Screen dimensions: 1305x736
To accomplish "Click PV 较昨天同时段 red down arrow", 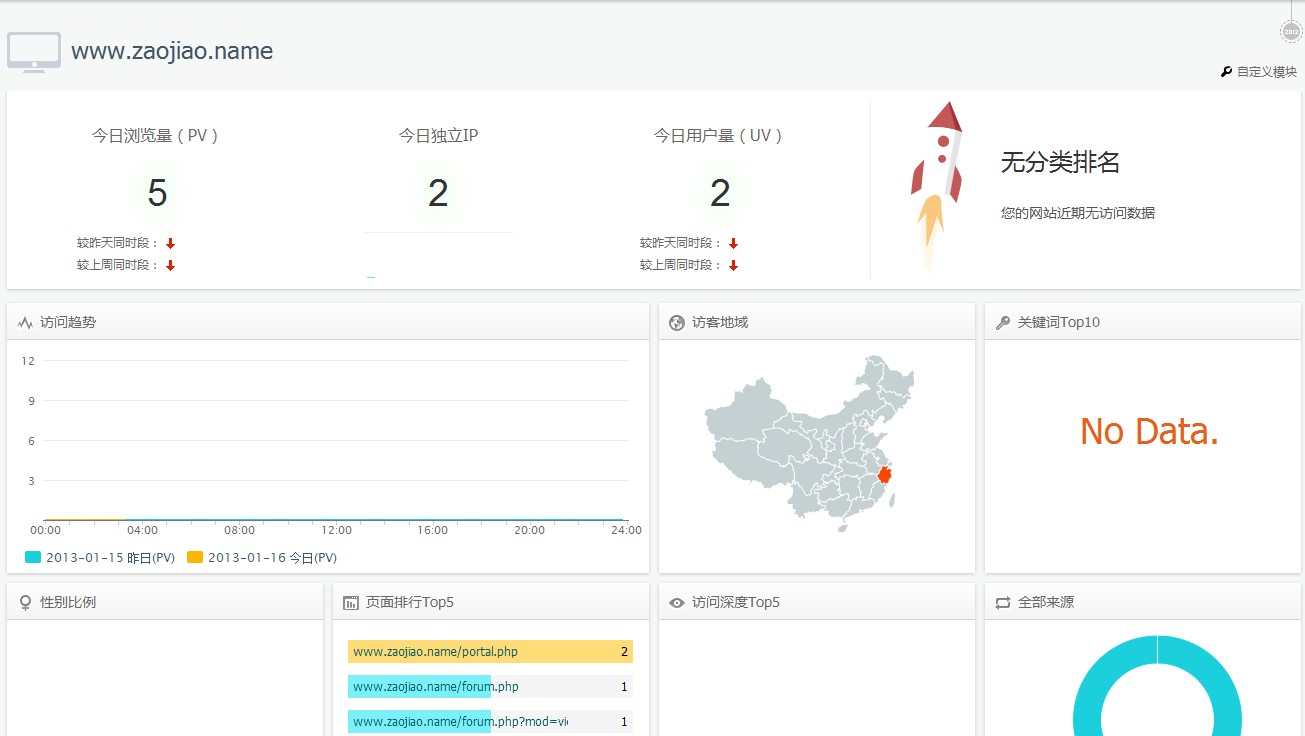I will coord(171,243).
